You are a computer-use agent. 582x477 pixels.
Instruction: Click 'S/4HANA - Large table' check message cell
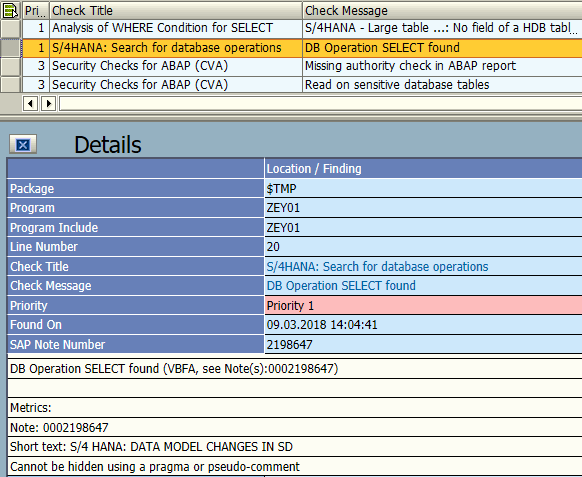pos(442,28)
